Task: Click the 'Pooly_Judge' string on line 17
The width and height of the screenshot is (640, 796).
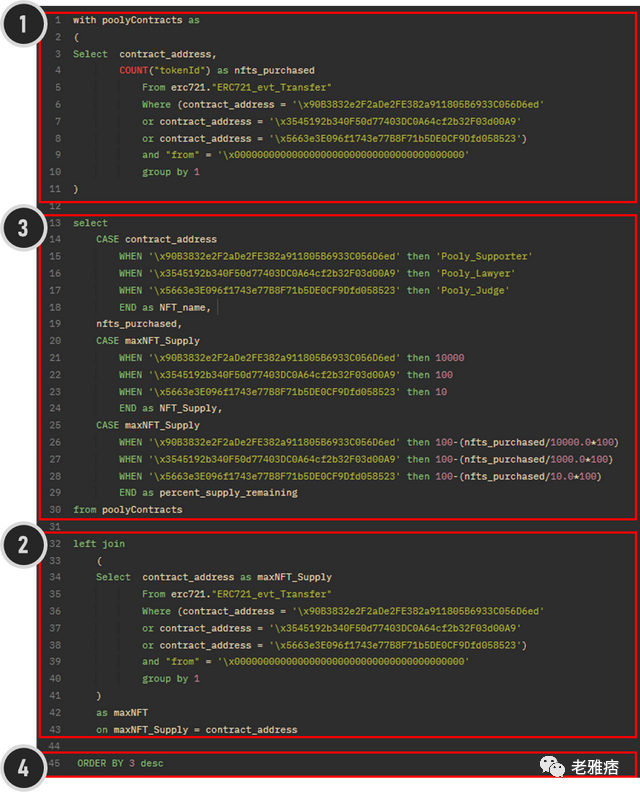Action: 473,290
